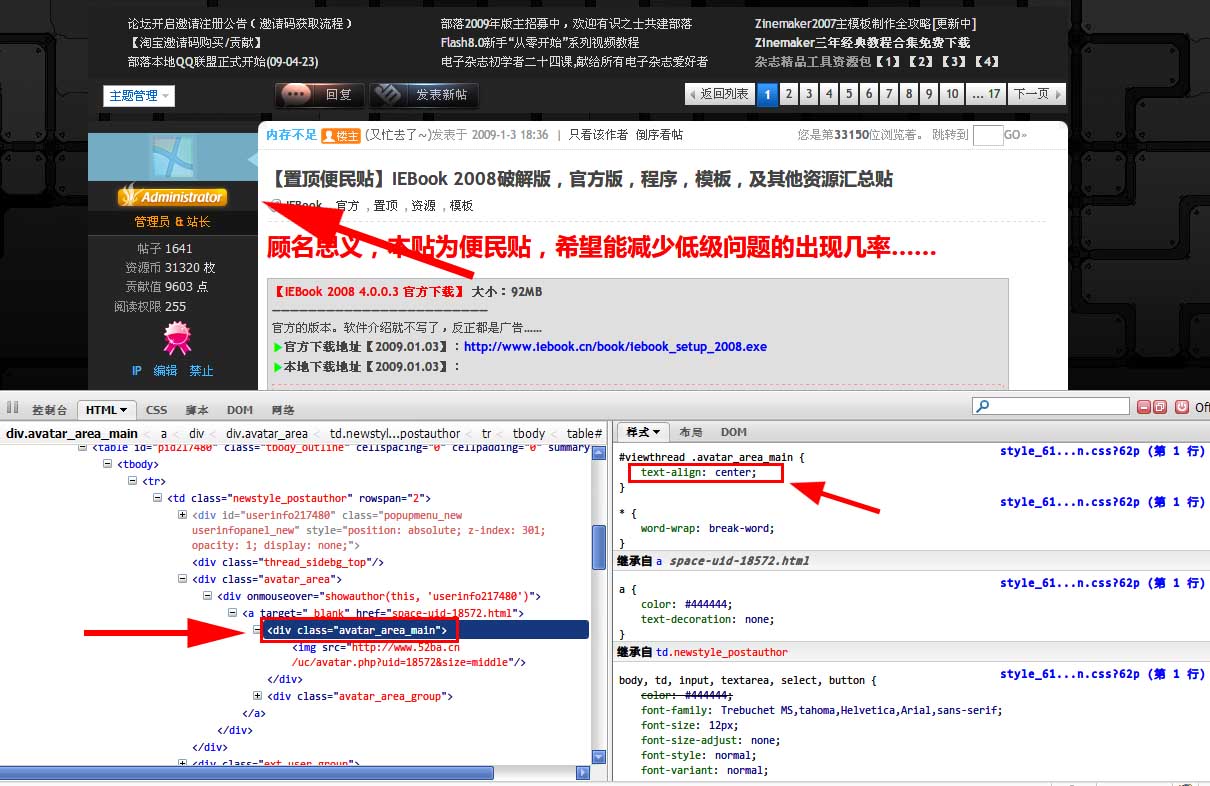This screenshot has width=1210, height=786.
Task: Click the 发表新帖 new-post button
Action: click(x=424, y=94)
